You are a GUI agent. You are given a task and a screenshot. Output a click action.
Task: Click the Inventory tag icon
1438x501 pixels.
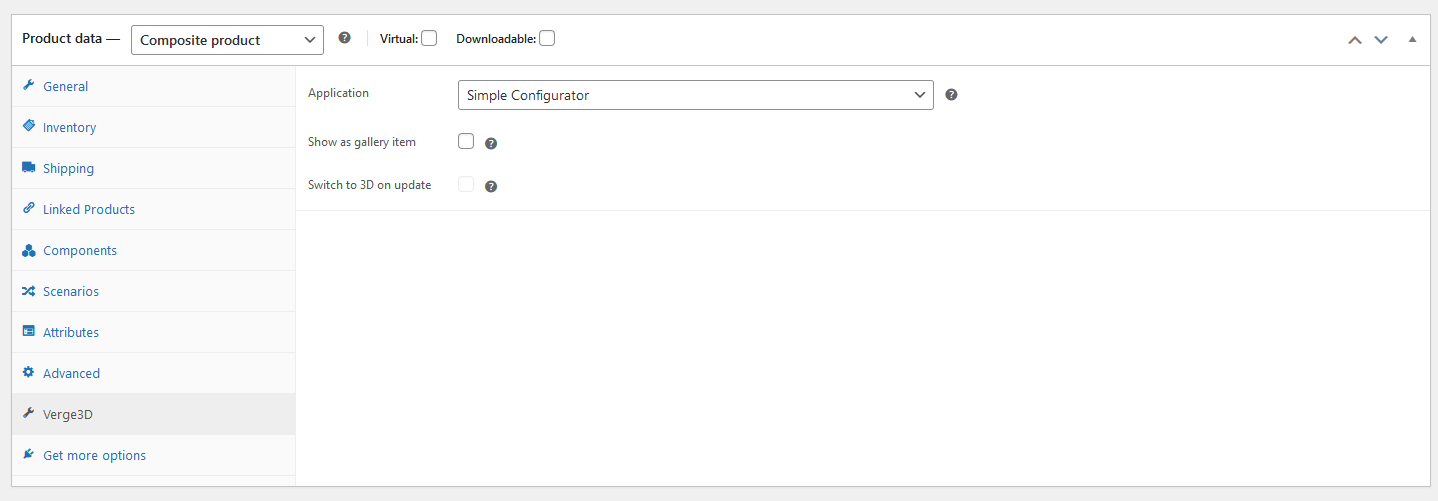(28, 127)
